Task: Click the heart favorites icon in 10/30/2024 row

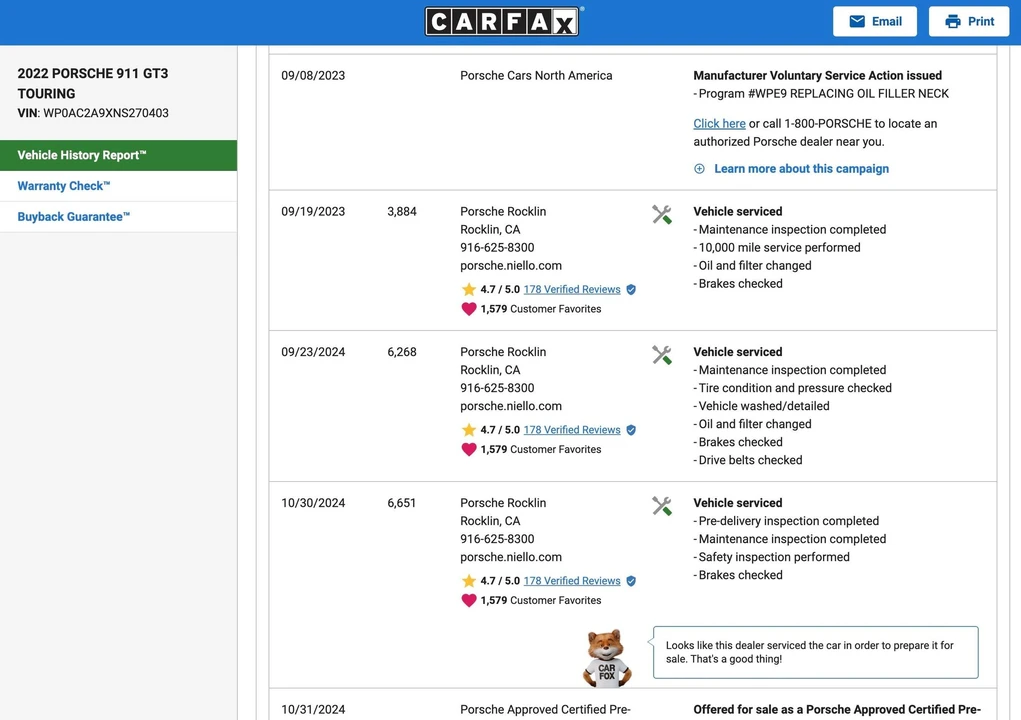Action: (469, 601)
